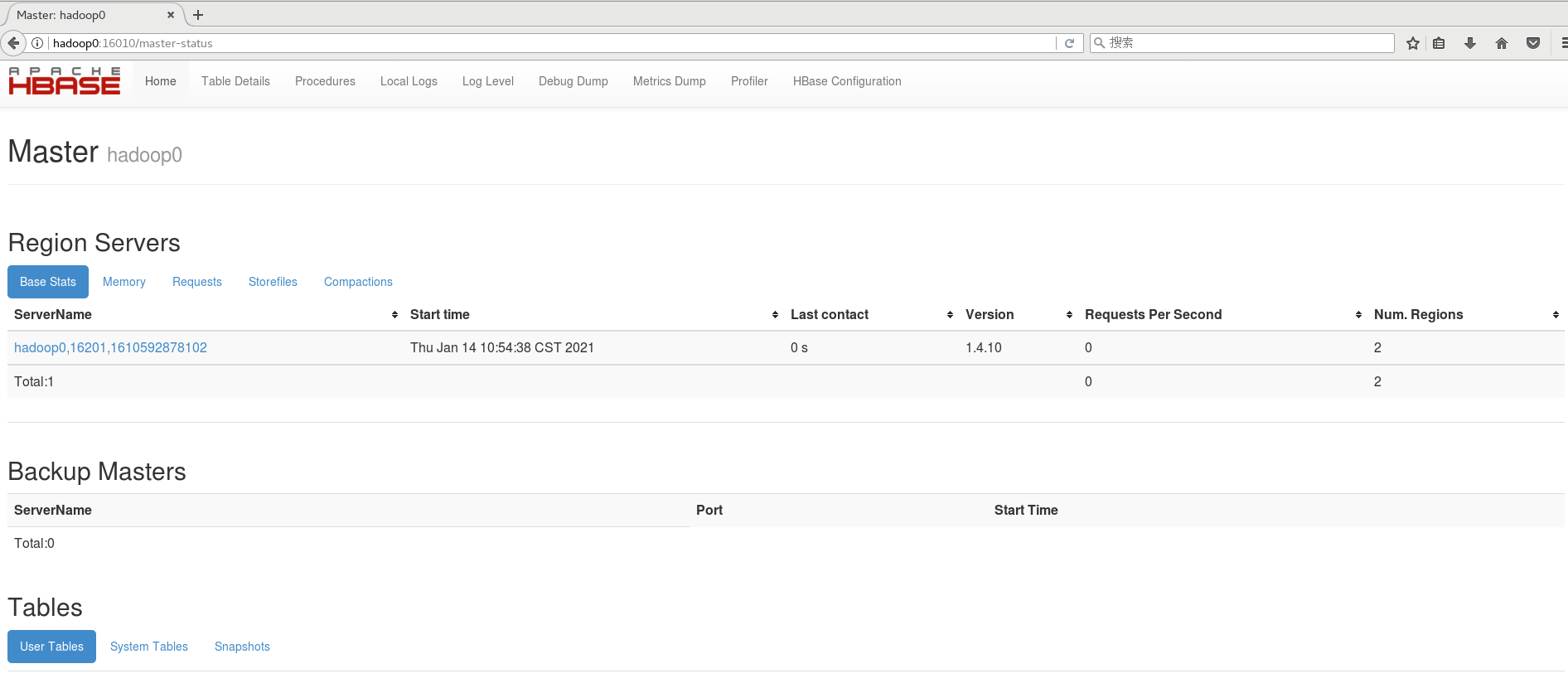
Task: Sort by Requests Per Second arrows
Action: 1358,315
